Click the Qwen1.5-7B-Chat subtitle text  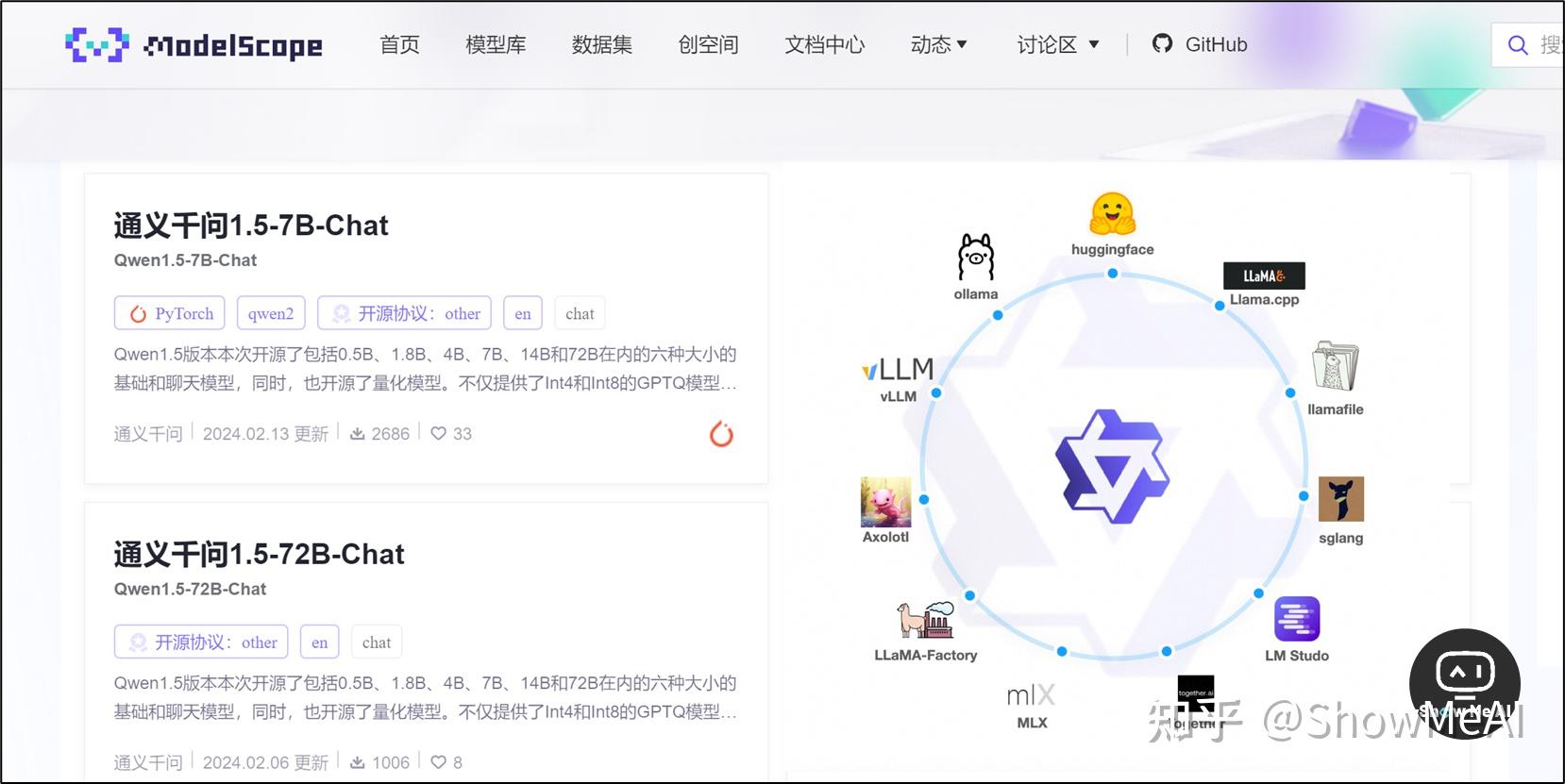pyautogui.click(x=185, y=260)
